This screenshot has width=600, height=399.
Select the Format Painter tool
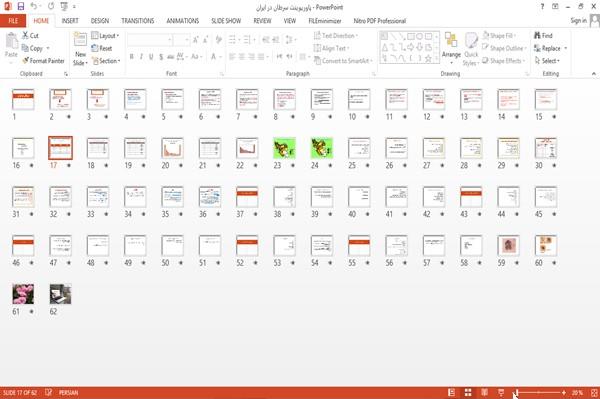point(44,61)
